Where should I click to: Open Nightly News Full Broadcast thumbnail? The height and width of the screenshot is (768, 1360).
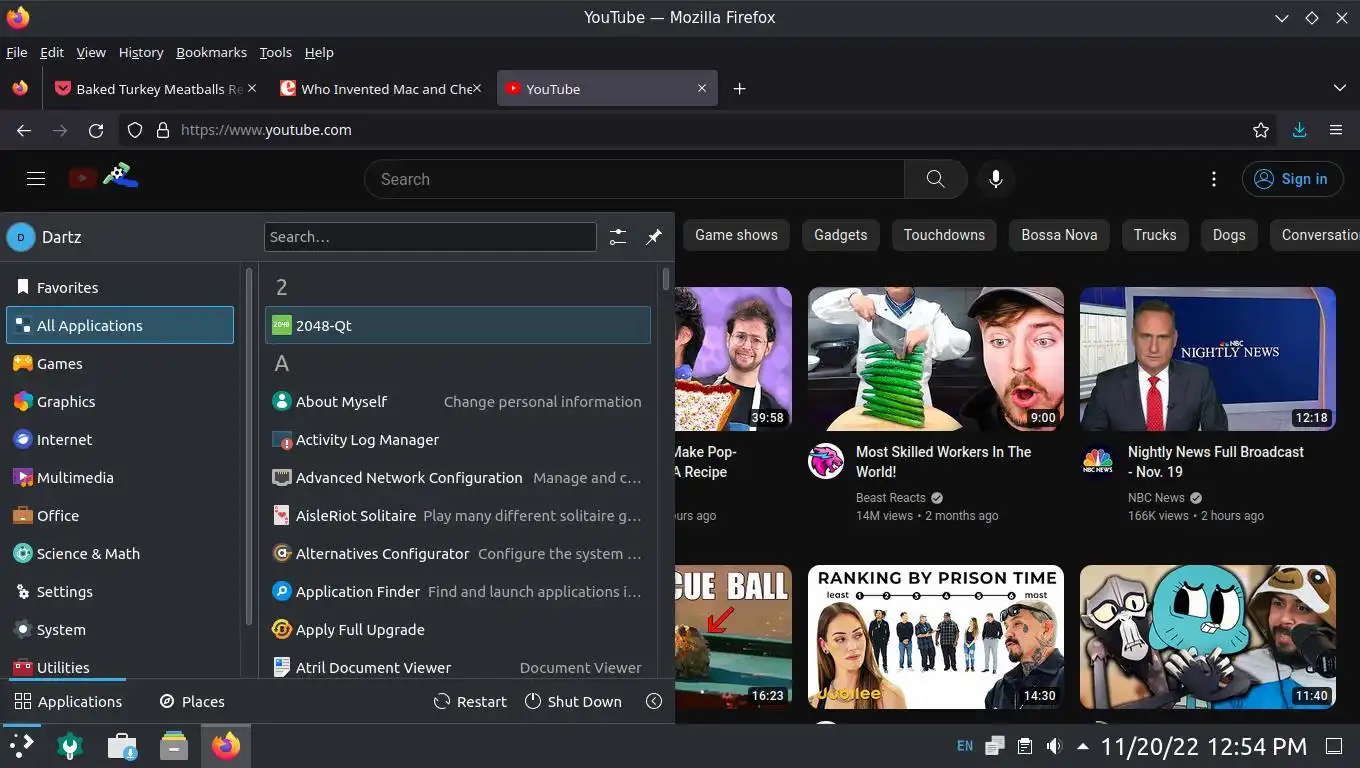tap(1208, 359)
